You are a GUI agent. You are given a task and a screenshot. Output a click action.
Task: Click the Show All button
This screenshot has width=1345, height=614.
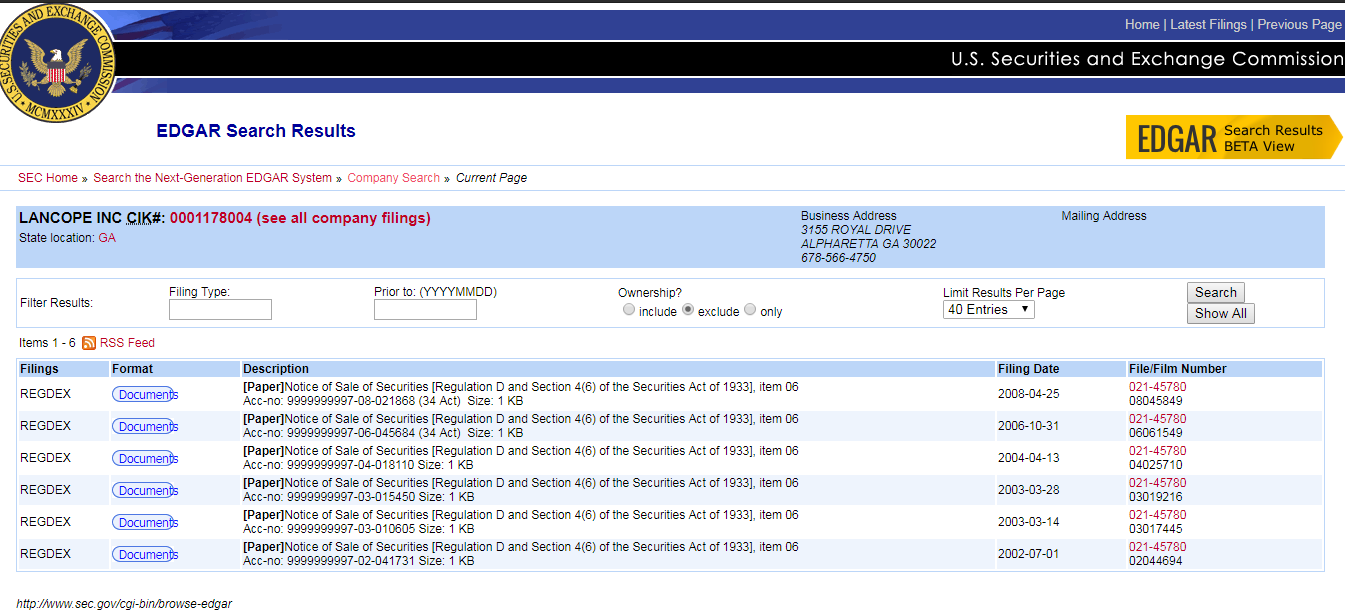tap(1220, 314)
